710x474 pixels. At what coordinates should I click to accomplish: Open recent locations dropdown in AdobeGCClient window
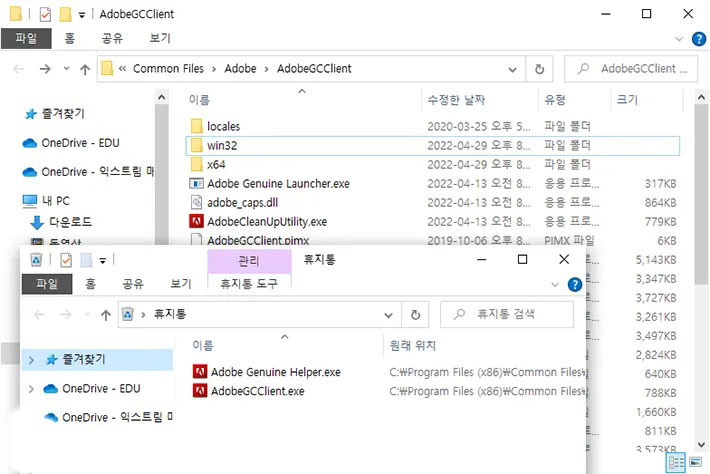coord(67,69)
